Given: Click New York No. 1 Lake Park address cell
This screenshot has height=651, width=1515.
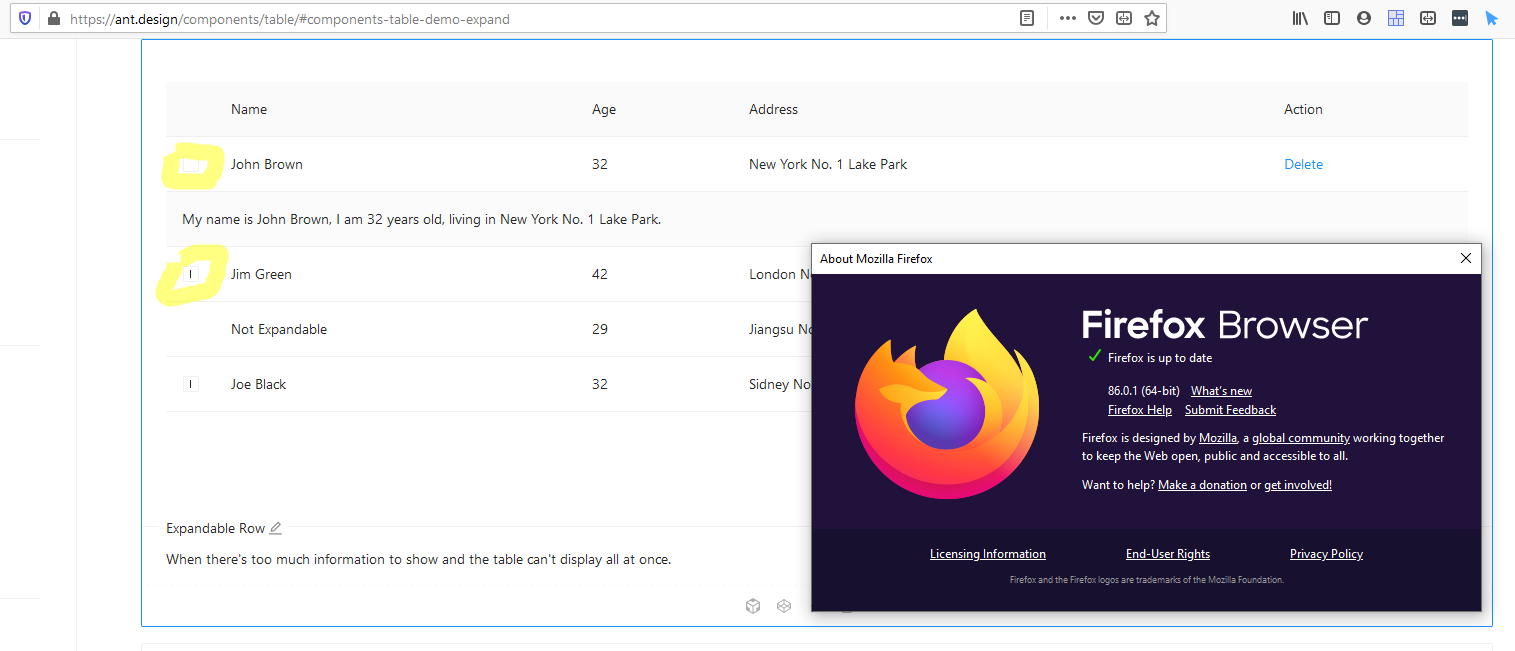Looking at the screenshot, I should tap(828, 164).
